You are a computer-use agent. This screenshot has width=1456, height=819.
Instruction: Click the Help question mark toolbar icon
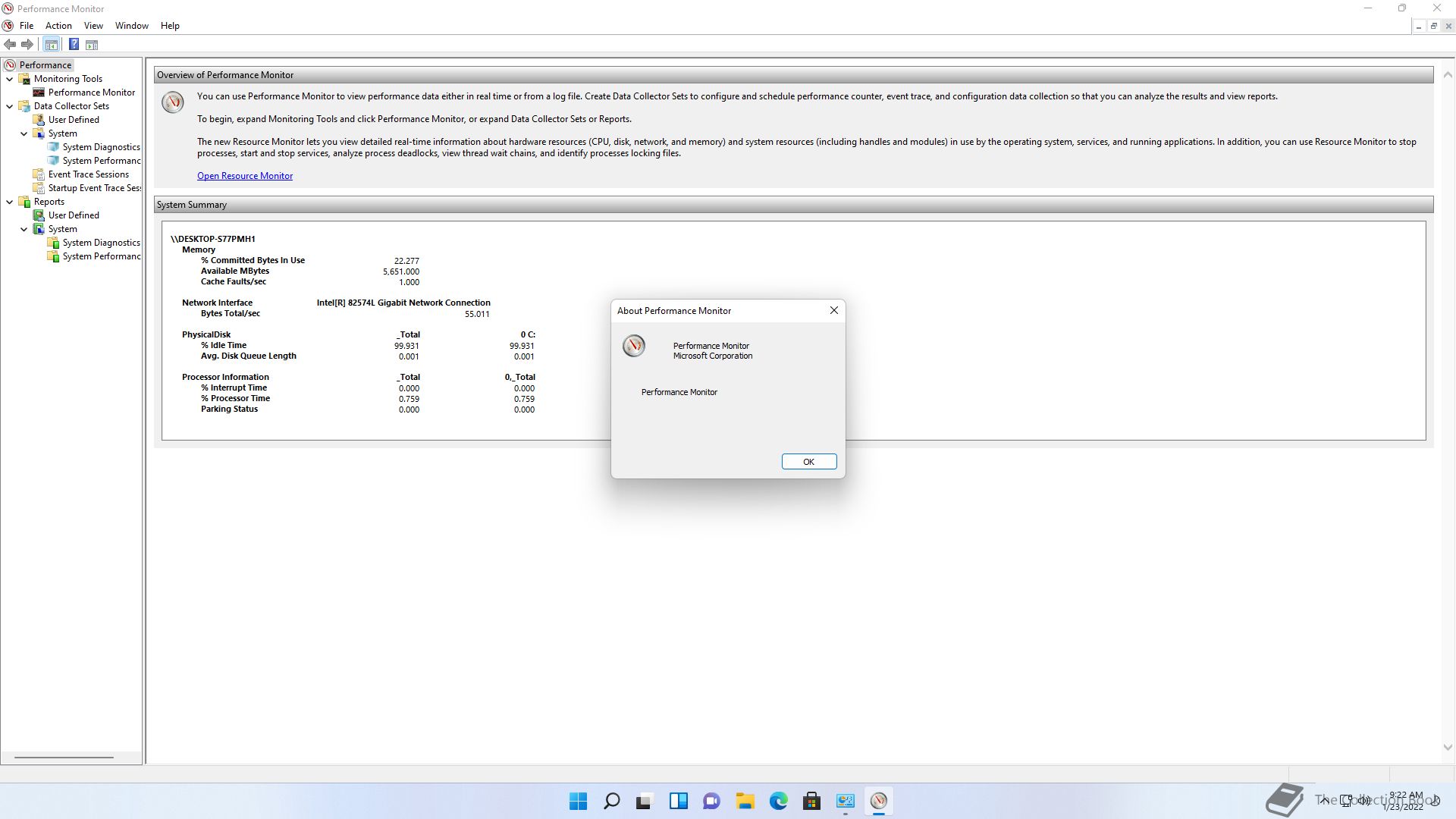pyautogui.click(x=74, y=44)
